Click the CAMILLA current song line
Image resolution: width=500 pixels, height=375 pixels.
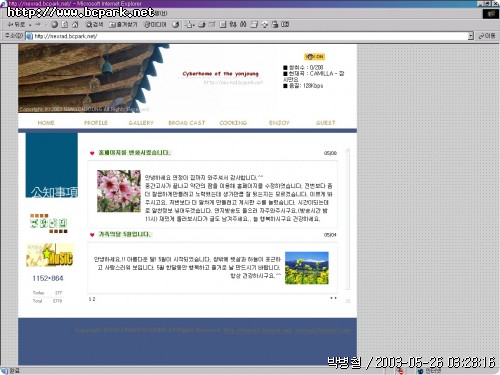(x=313, y=76)
